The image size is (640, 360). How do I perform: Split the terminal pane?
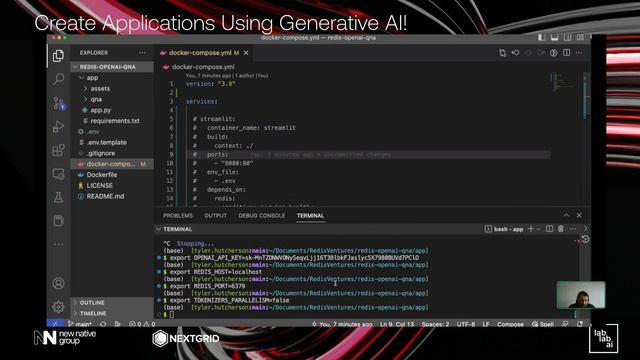[549, 229]
